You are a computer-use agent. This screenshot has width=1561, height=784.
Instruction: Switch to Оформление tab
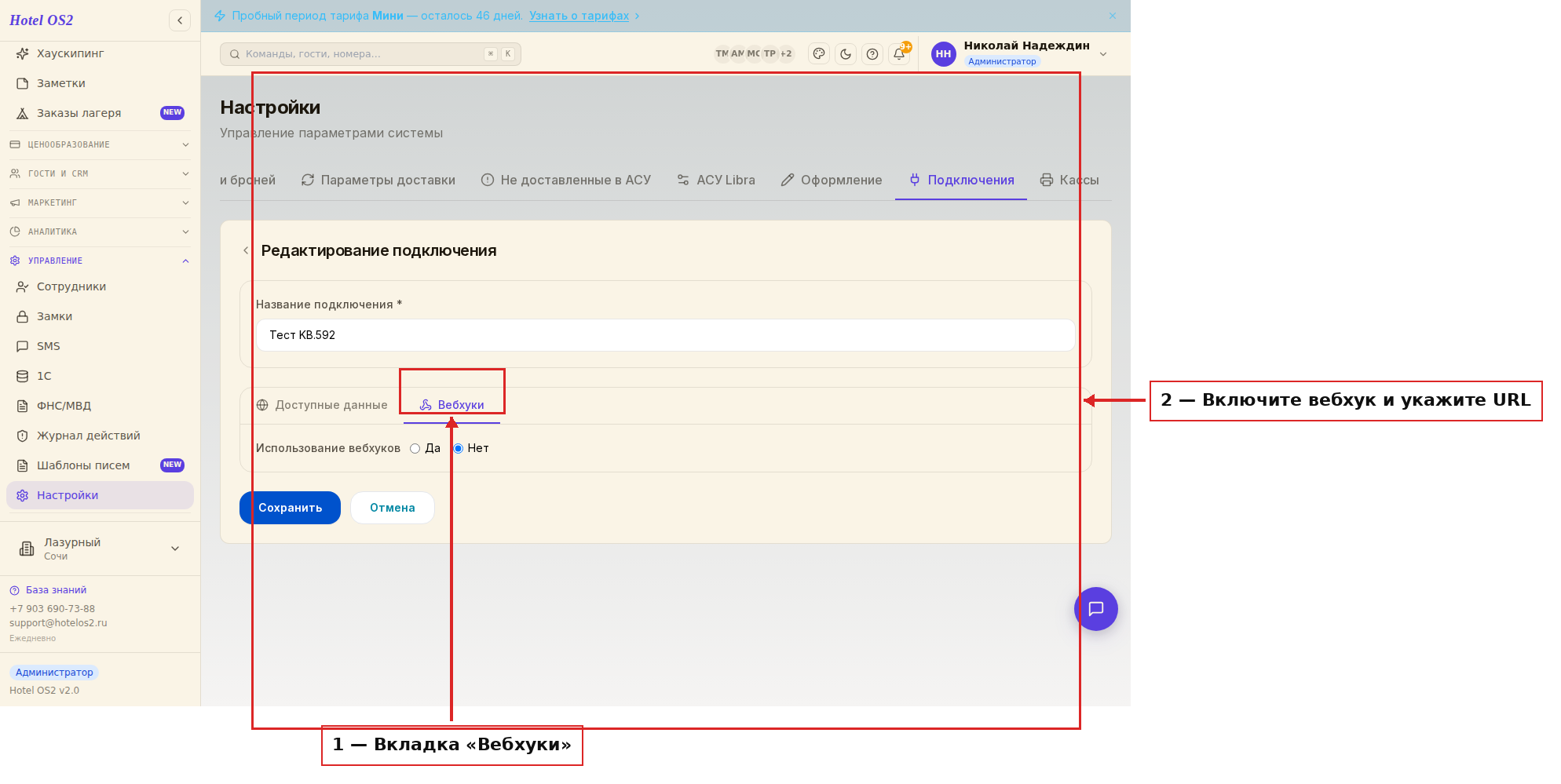click(832, 180)
